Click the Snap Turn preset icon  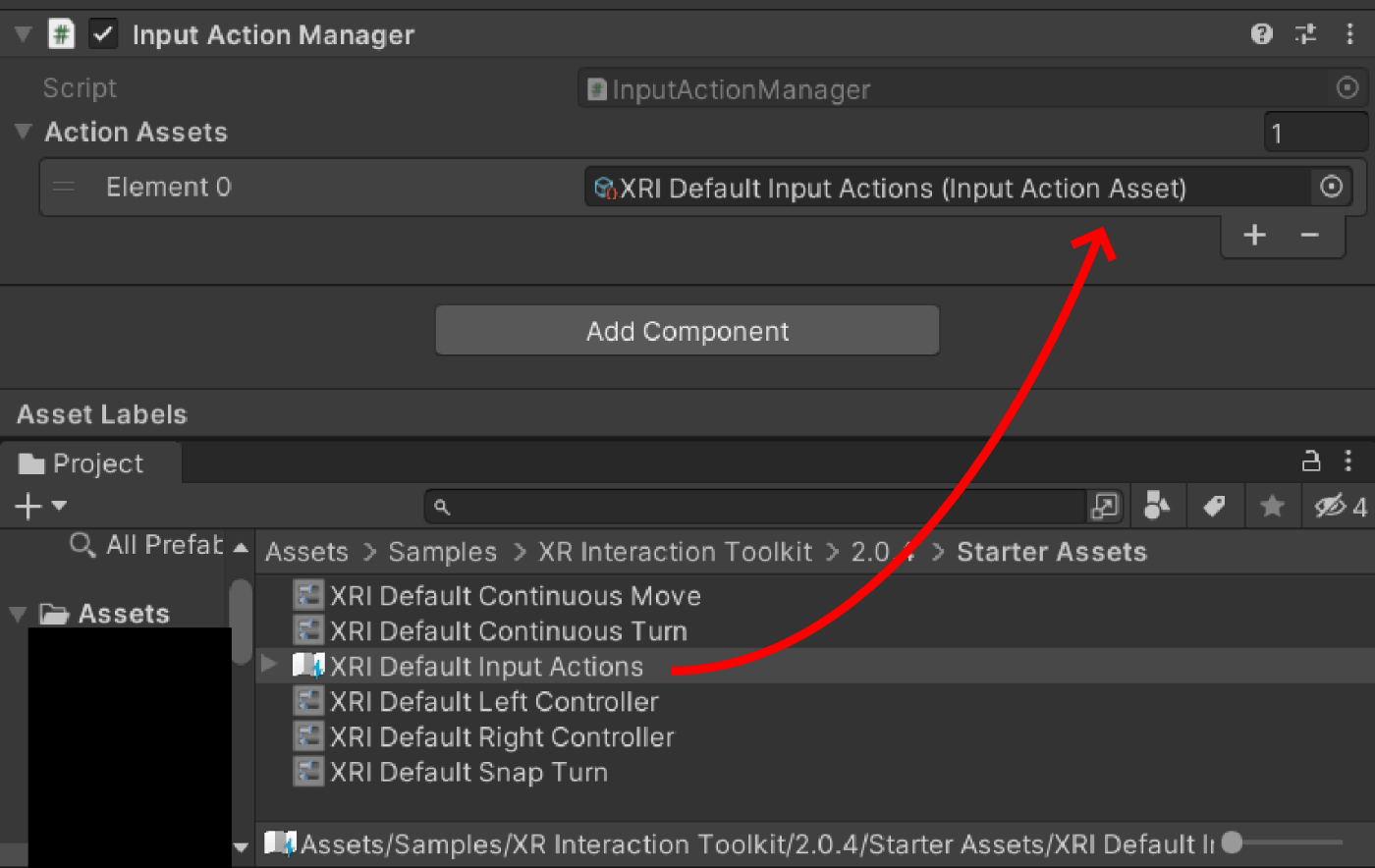pyautogui.click(x=308, y=772)
